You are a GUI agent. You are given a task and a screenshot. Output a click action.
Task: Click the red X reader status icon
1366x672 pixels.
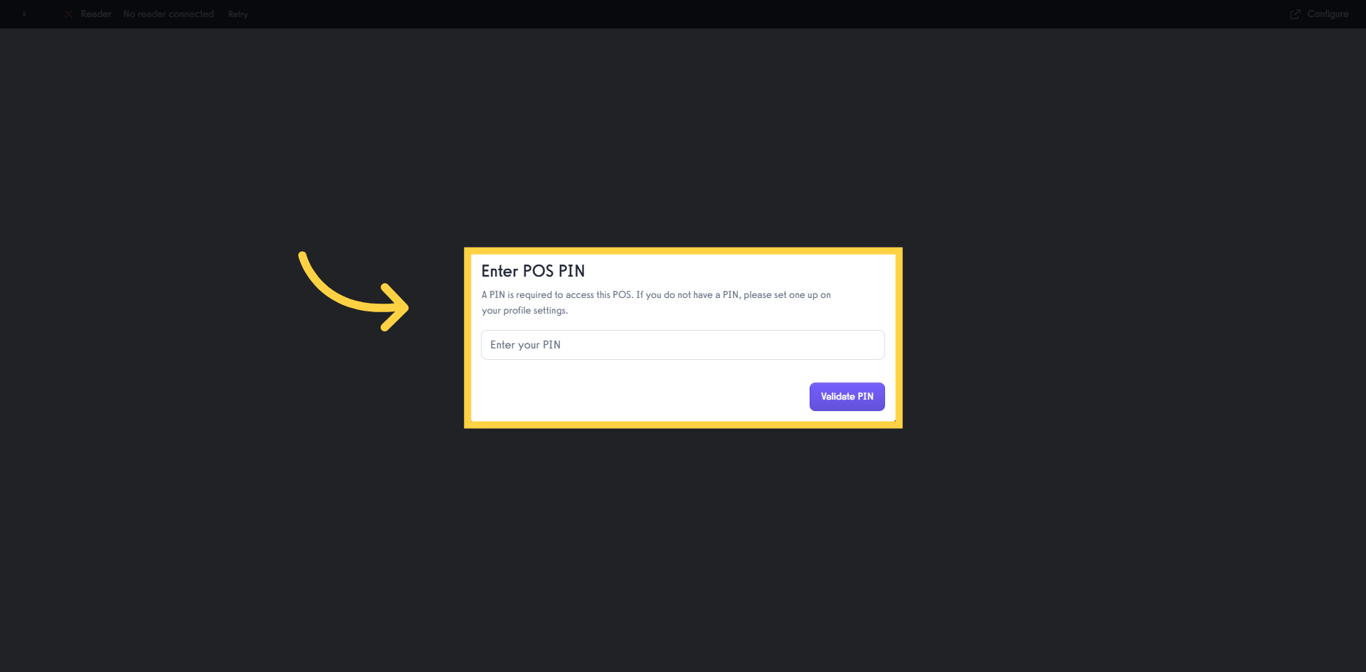point(68,14)
